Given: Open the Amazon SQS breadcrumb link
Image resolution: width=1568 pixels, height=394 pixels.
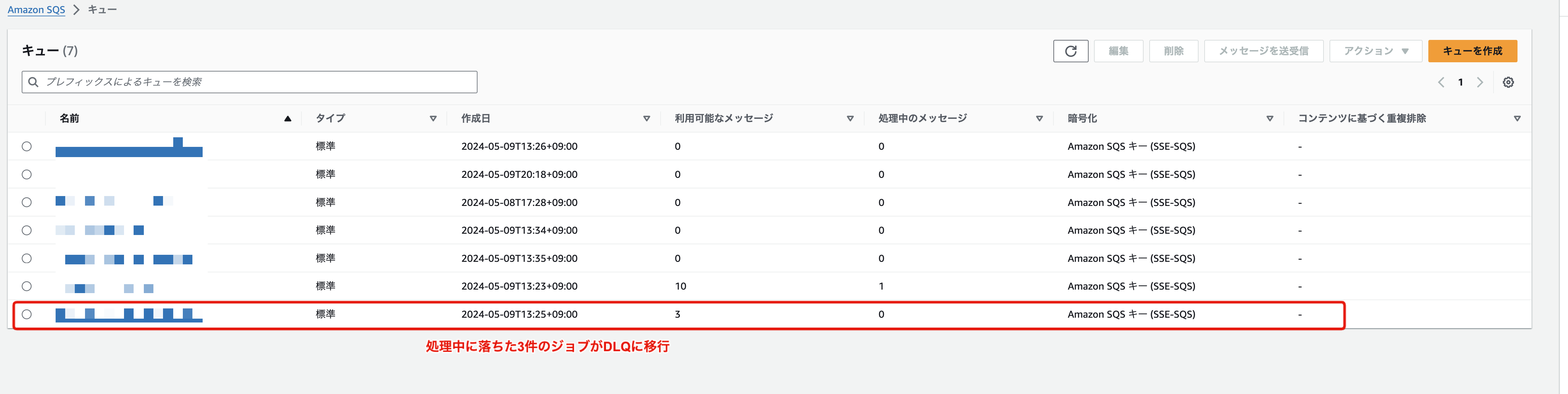Looking at the screenshot, I should pos(36,10).
